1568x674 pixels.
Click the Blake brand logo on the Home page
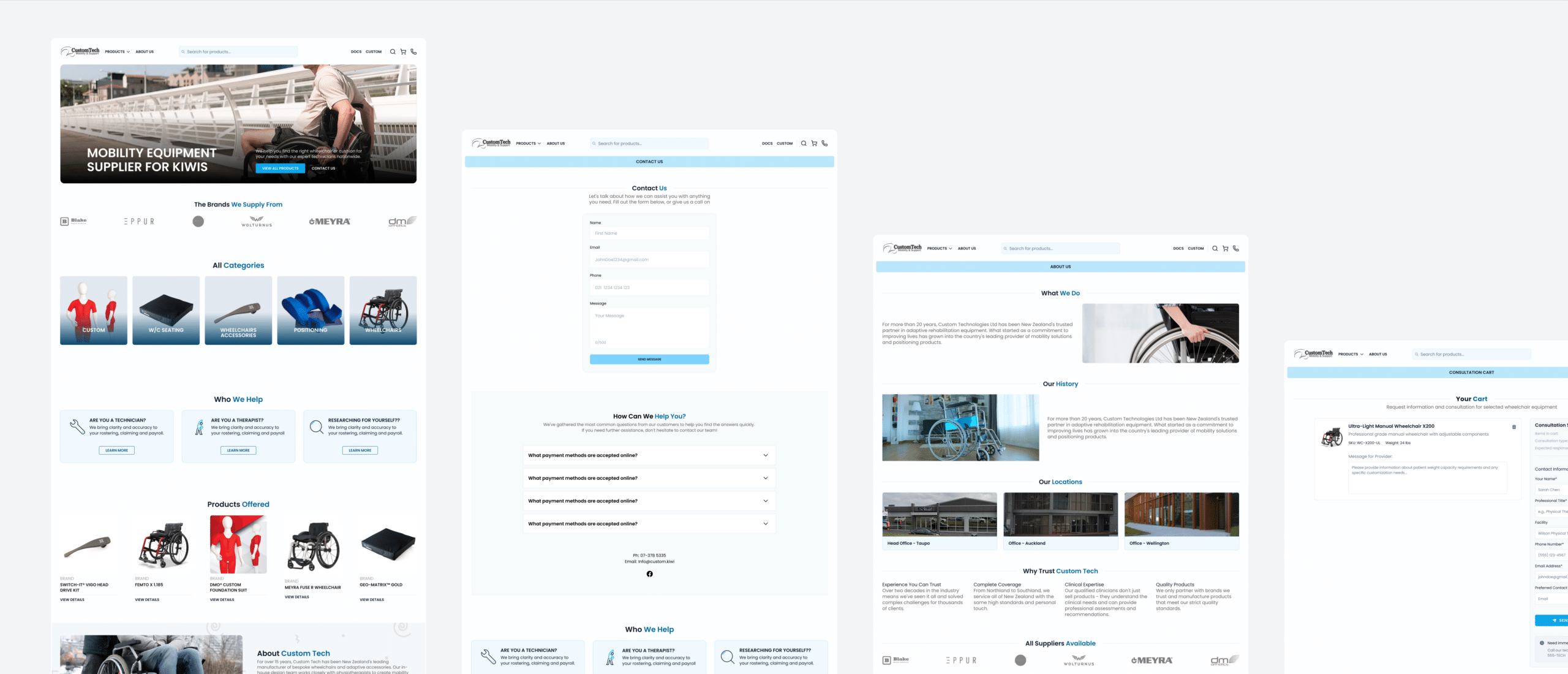point(73,221)
